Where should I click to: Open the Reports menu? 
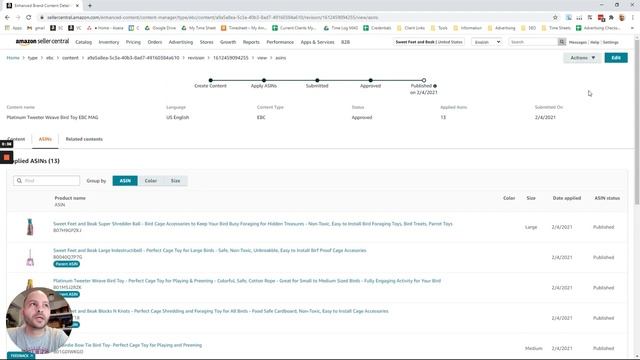pos(251,42)
